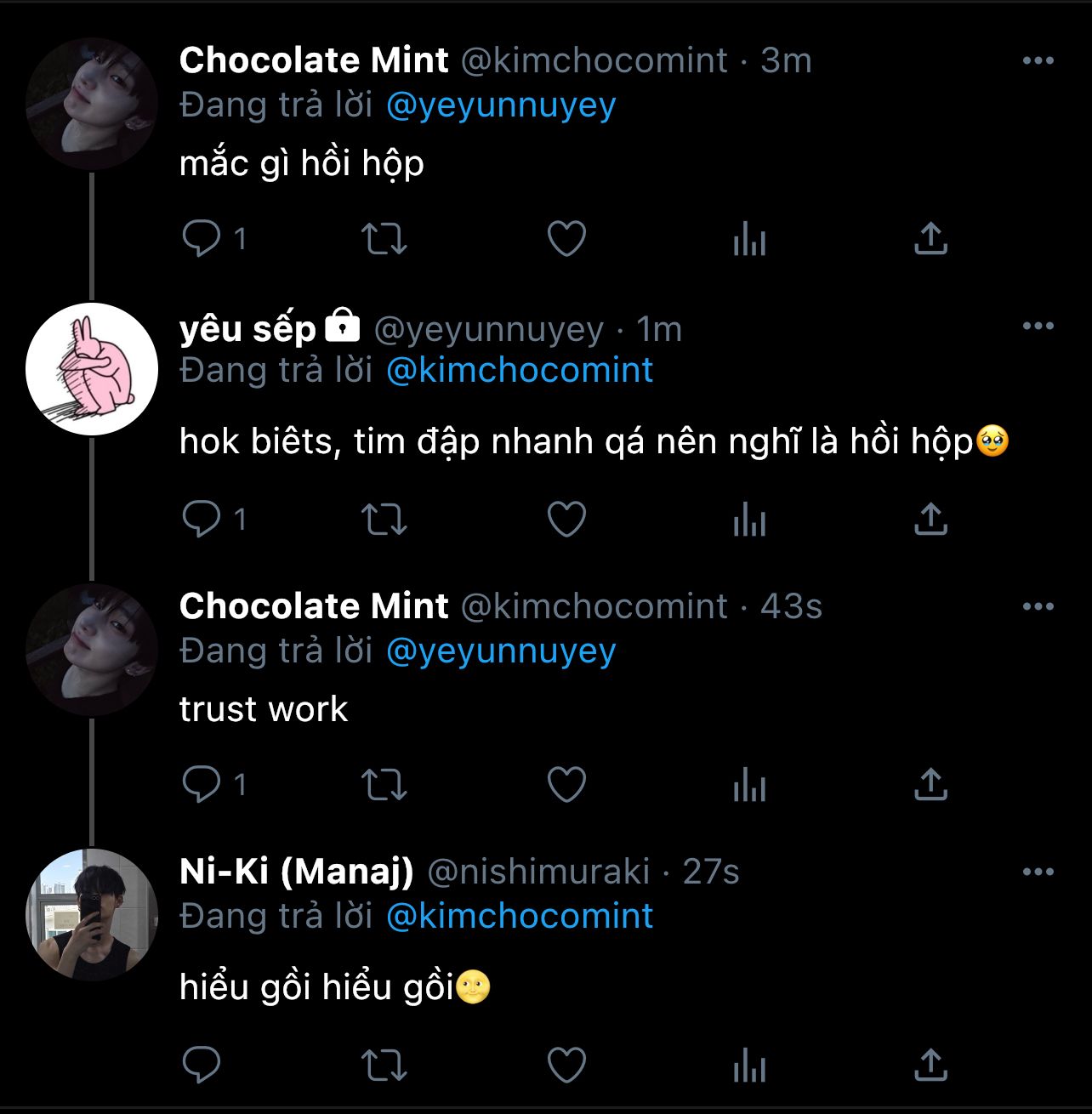Reply to the "trust work" tweet
This screenshot has height=1114, width=1092.
pyautogui.click(x=202, y=785)
